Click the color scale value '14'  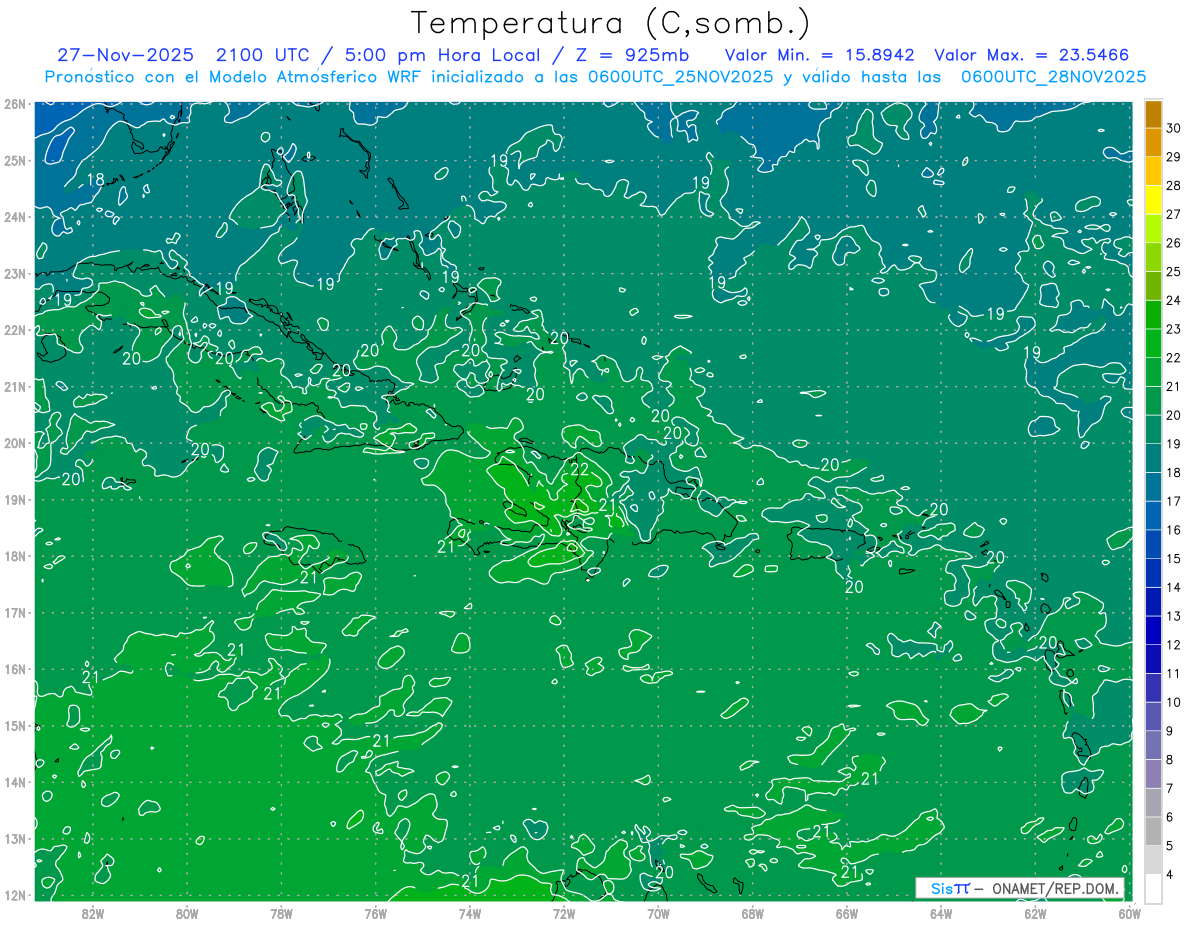click(1174, 588)
